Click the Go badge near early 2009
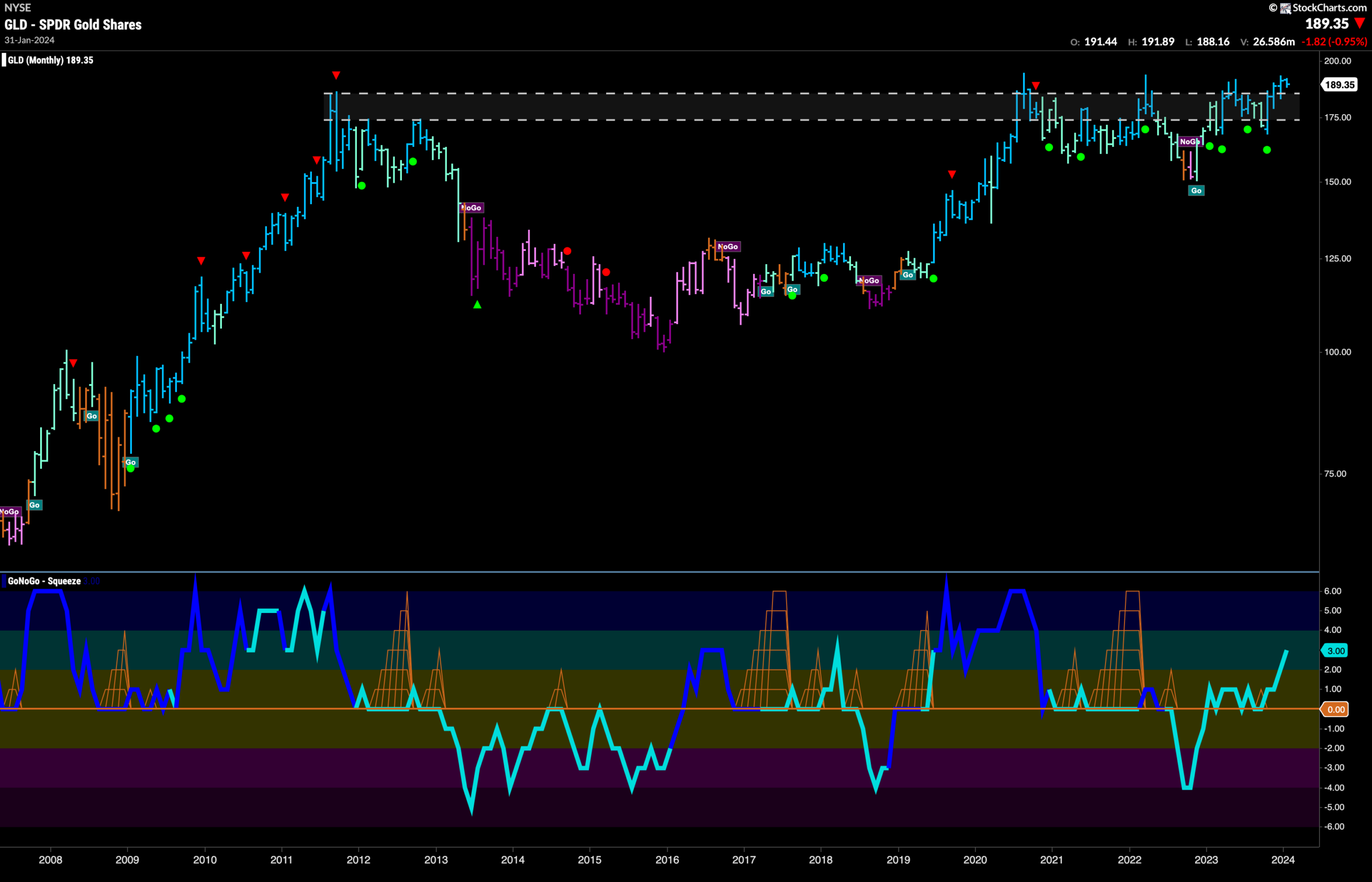1372x882 pixels. coord(131,462)
